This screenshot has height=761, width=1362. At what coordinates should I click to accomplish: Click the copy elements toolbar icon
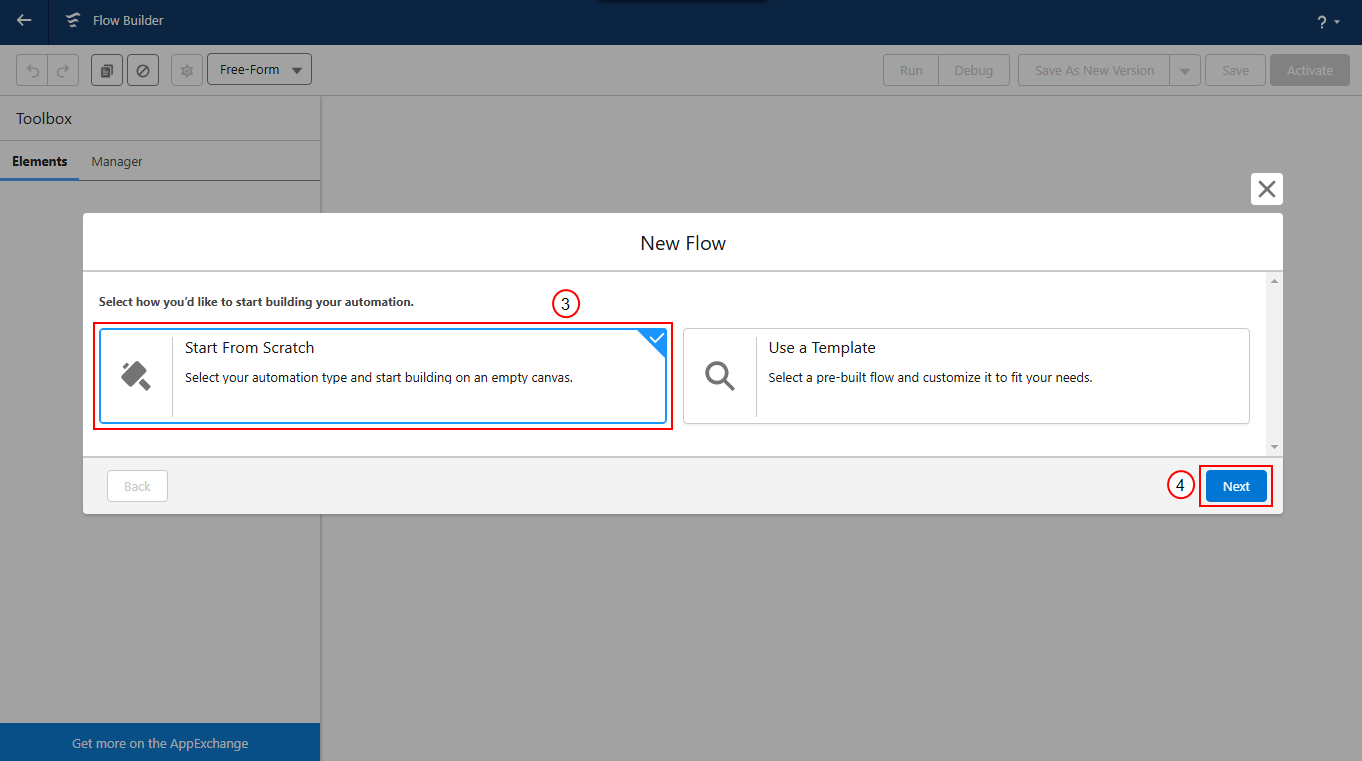(107, 70)
